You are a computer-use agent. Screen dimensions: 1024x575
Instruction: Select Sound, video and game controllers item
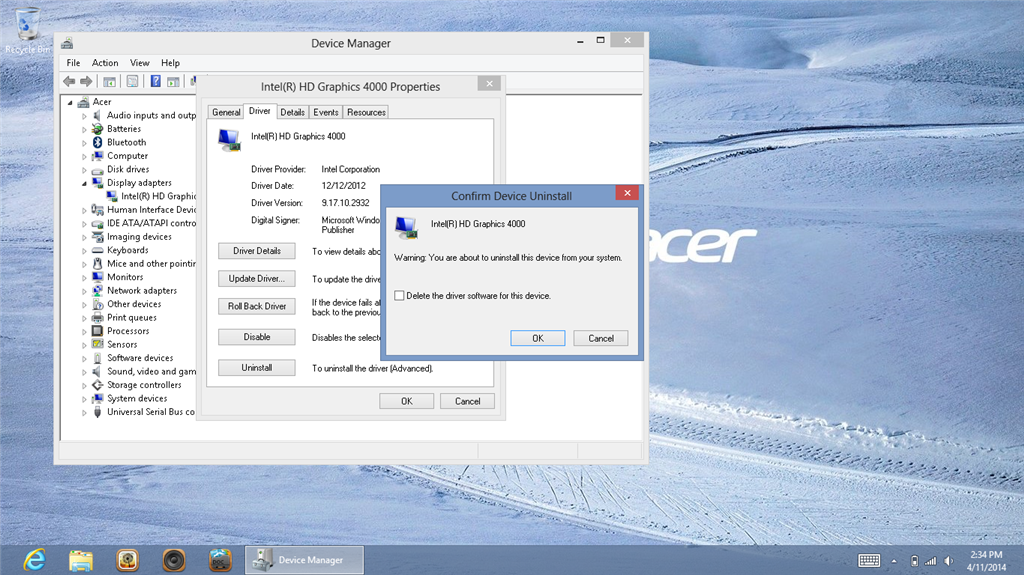click(152, 371)
